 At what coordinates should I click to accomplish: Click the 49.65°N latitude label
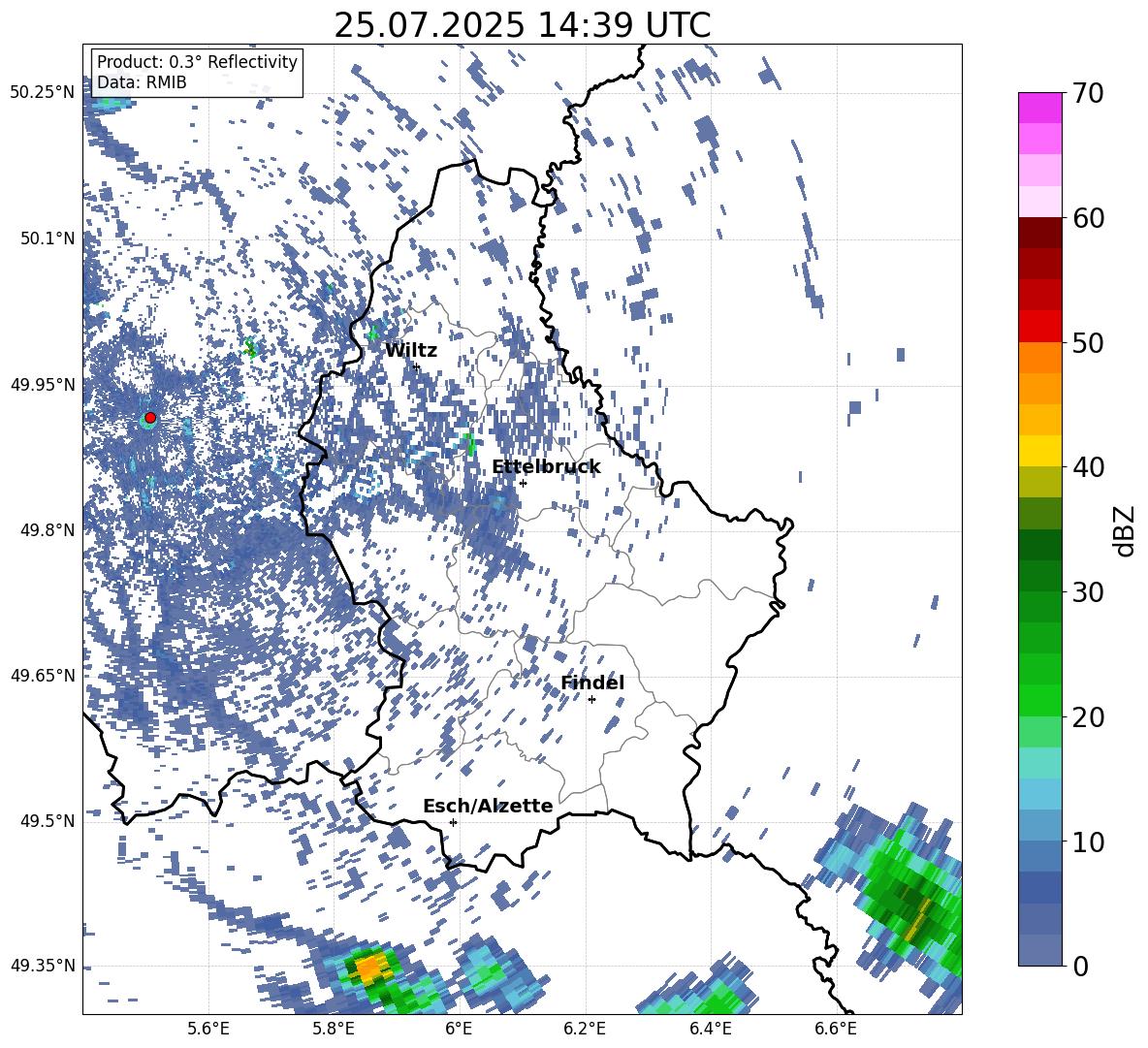(x=43, y=675)
